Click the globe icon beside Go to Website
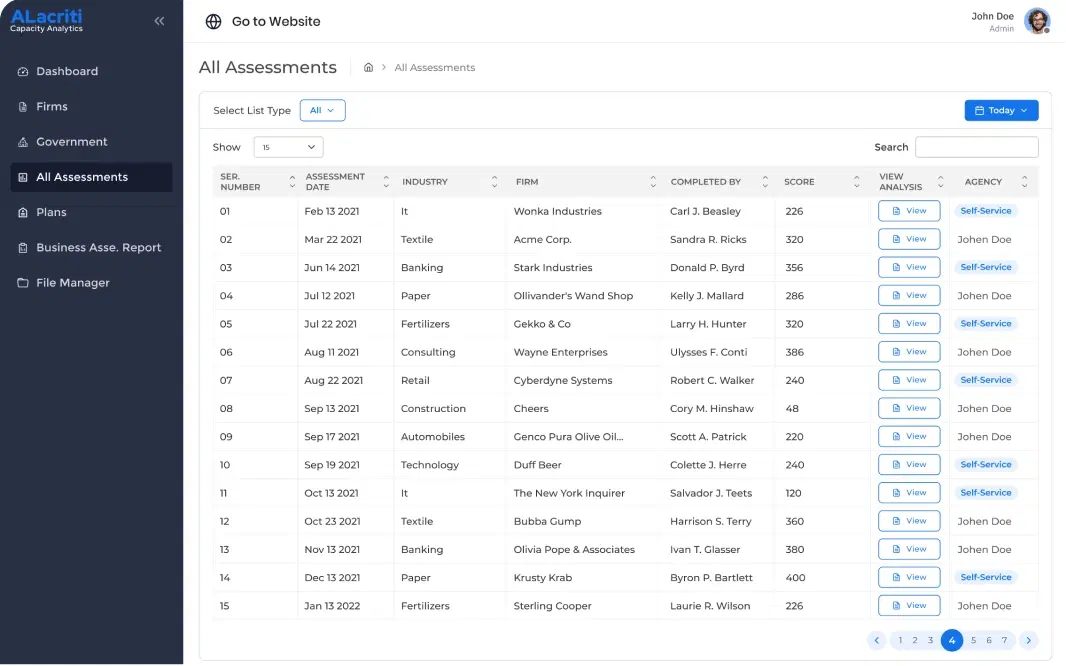The image size is (1066, 666). tap(213, 22)
